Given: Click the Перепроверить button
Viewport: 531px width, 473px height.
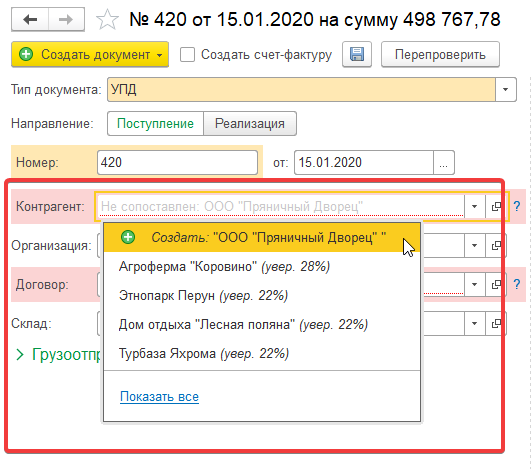Looking at the screenshot, I should [440, 54].
